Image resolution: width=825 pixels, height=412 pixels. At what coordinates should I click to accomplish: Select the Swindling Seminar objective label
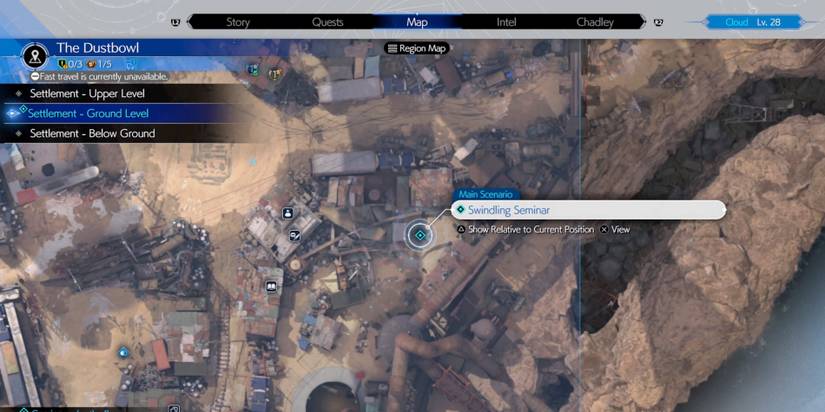[589, 210]
